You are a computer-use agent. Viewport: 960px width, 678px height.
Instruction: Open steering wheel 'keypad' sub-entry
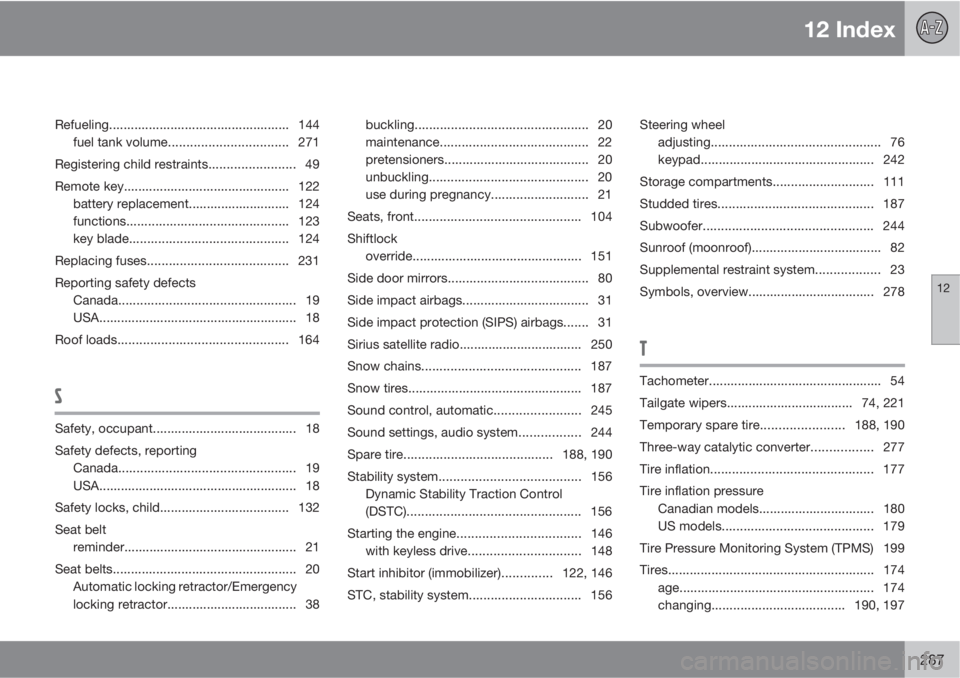pyautogui.click(x=781, y=160)
